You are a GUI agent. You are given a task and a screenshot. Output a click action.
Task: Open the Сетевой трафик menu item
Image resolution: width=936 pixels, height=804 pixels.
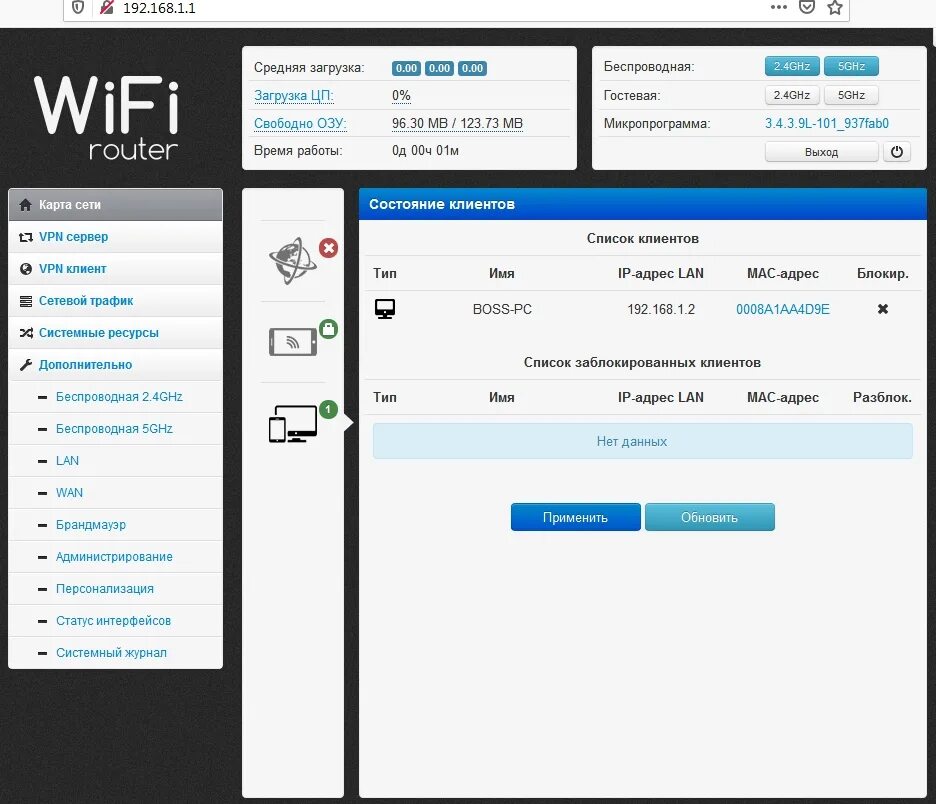[116, 301]
